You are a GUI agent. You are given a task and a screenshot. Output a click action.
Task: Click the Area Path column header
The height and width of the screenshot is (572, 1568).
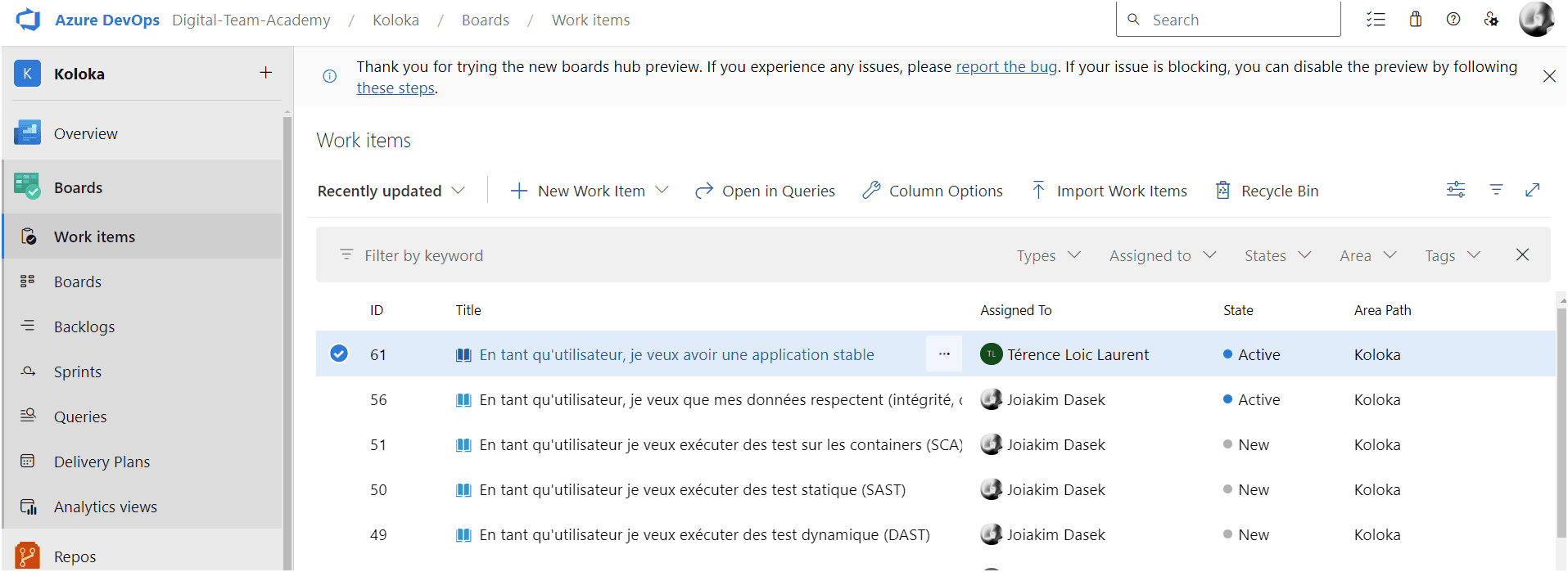pyautogui.click(x=1383, y=310)
